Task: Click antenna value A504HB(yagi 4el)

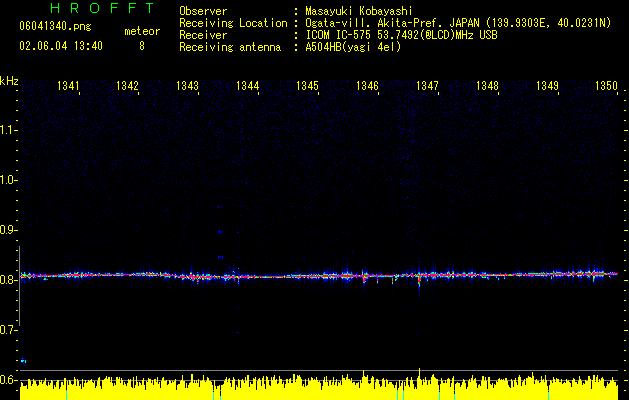Action: pos(353,47)
